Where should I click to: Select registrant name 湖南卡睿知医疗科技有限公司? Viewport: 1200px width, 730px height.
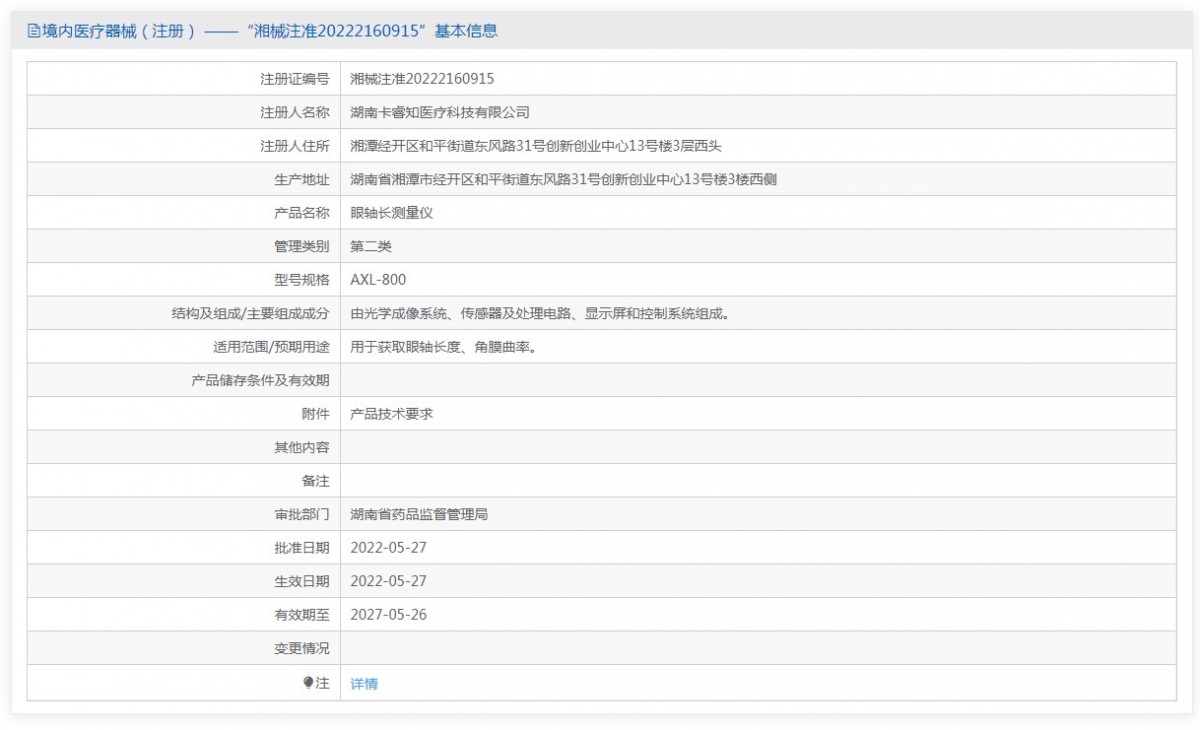[x=440, y=113]
